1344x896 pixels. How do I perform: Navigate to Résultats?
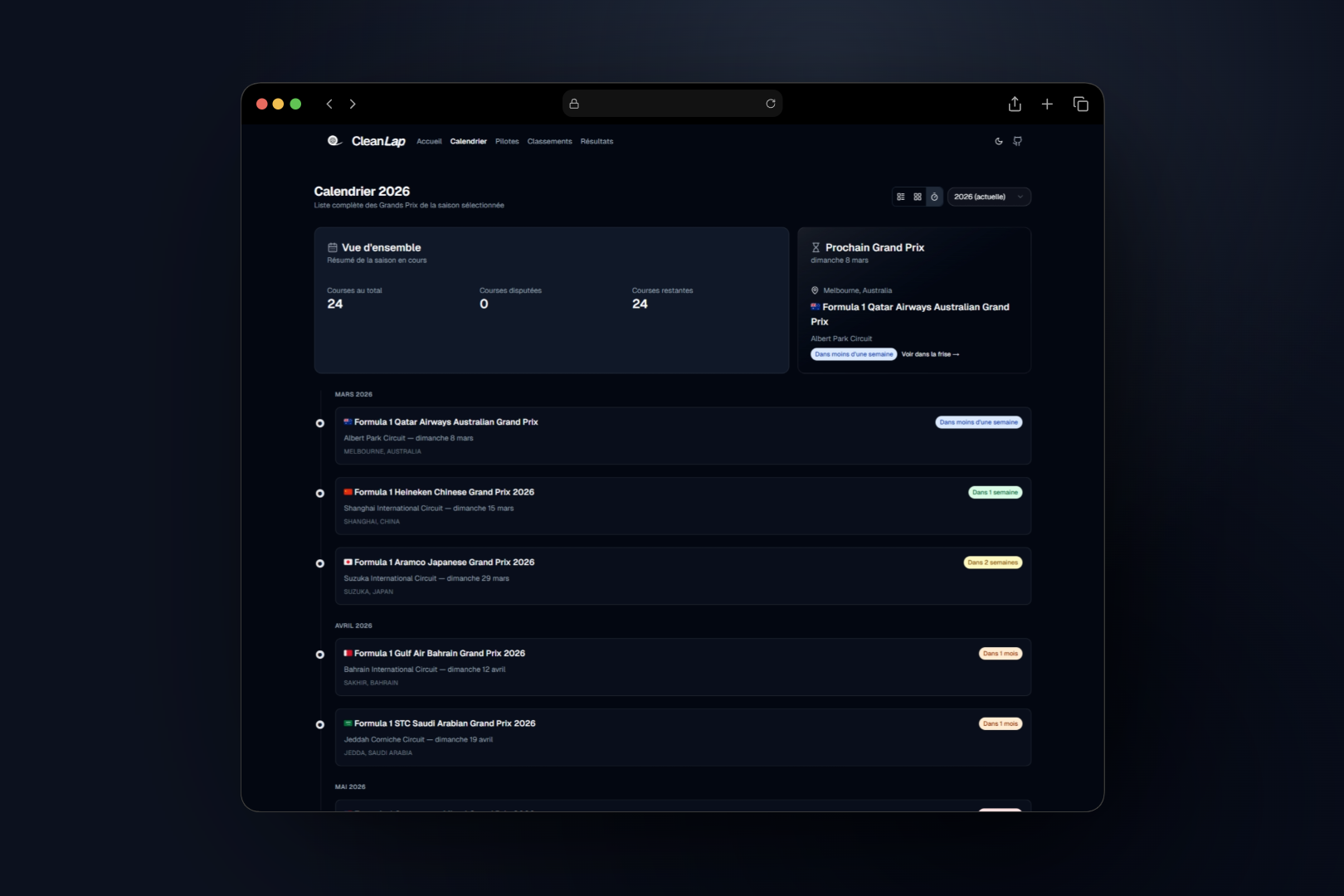pyautogui.click(x=597, y=141)
